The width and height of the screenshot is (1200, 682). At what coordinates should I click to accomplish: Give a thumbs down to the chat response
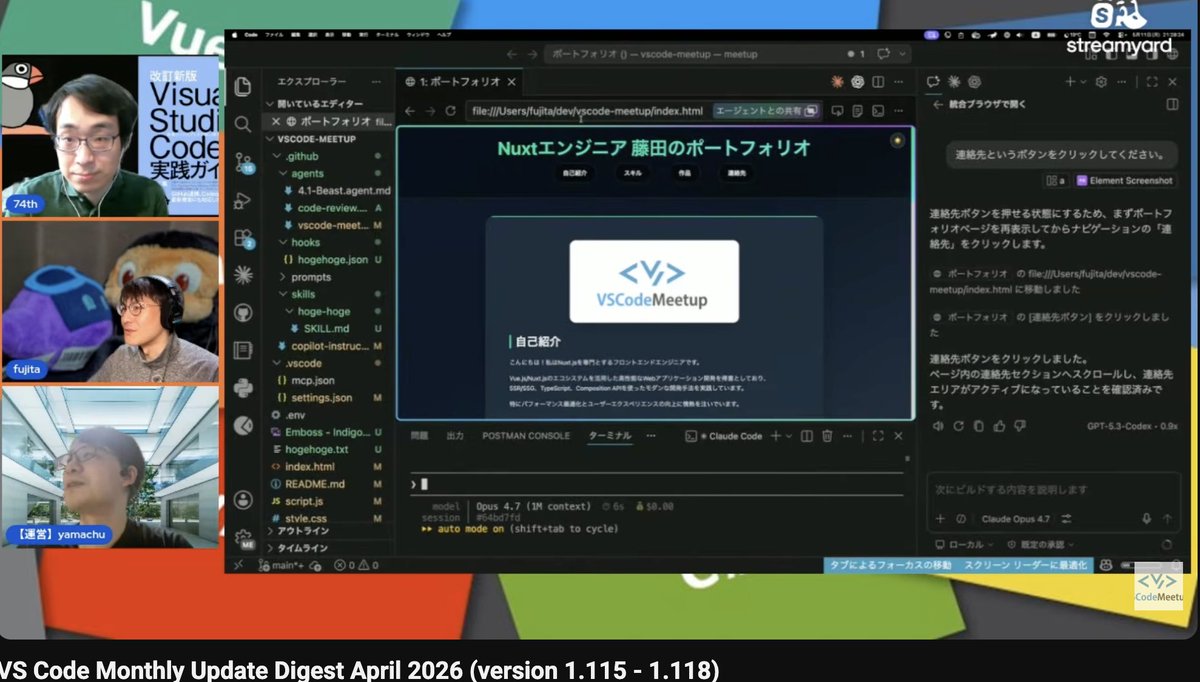[x=1021, y=426]
